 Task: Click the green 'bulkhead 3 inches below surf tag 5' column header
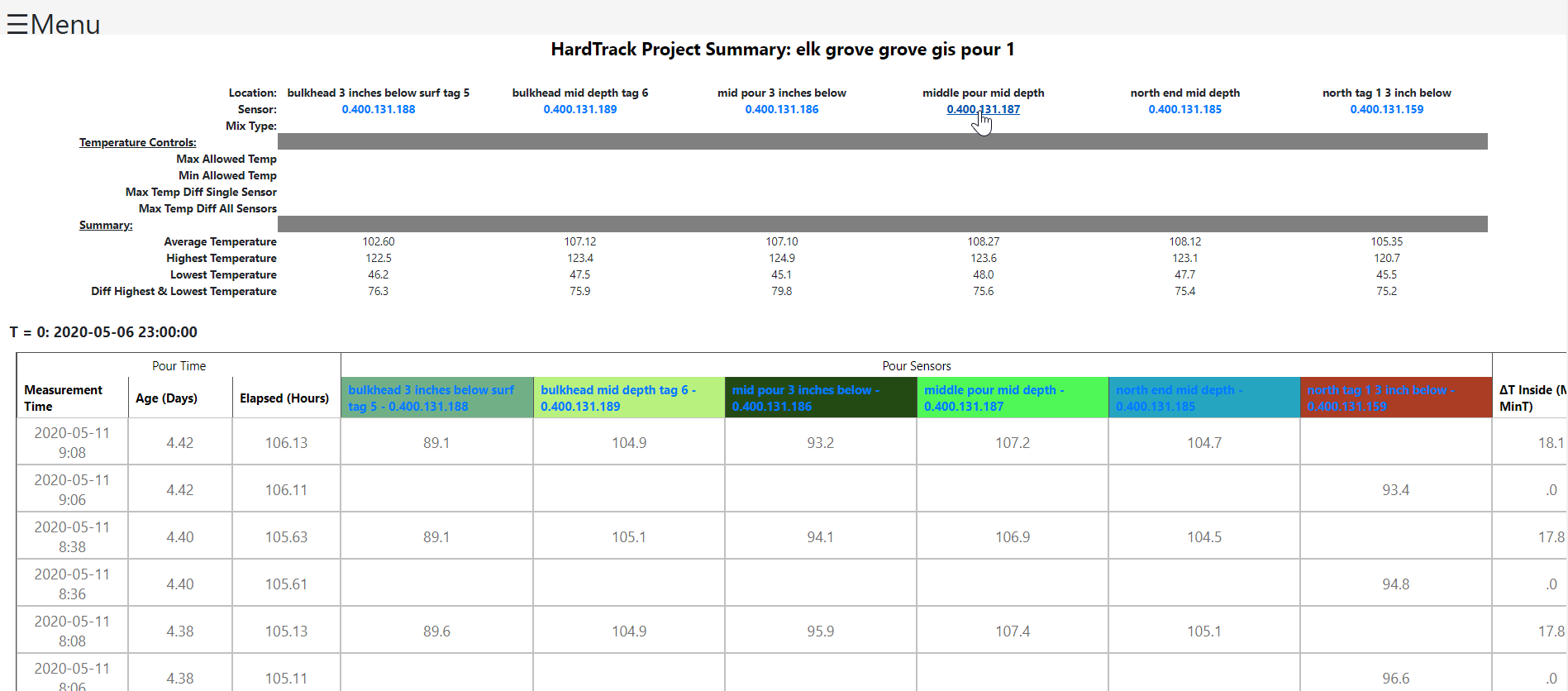(x=437, y=398)
